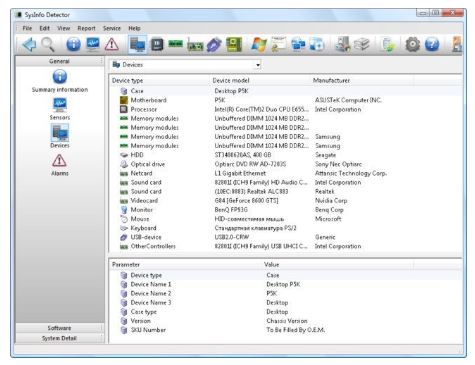475x365 pixels.
Task: Select the Videocard device row
Action: (x=285, y=200)
